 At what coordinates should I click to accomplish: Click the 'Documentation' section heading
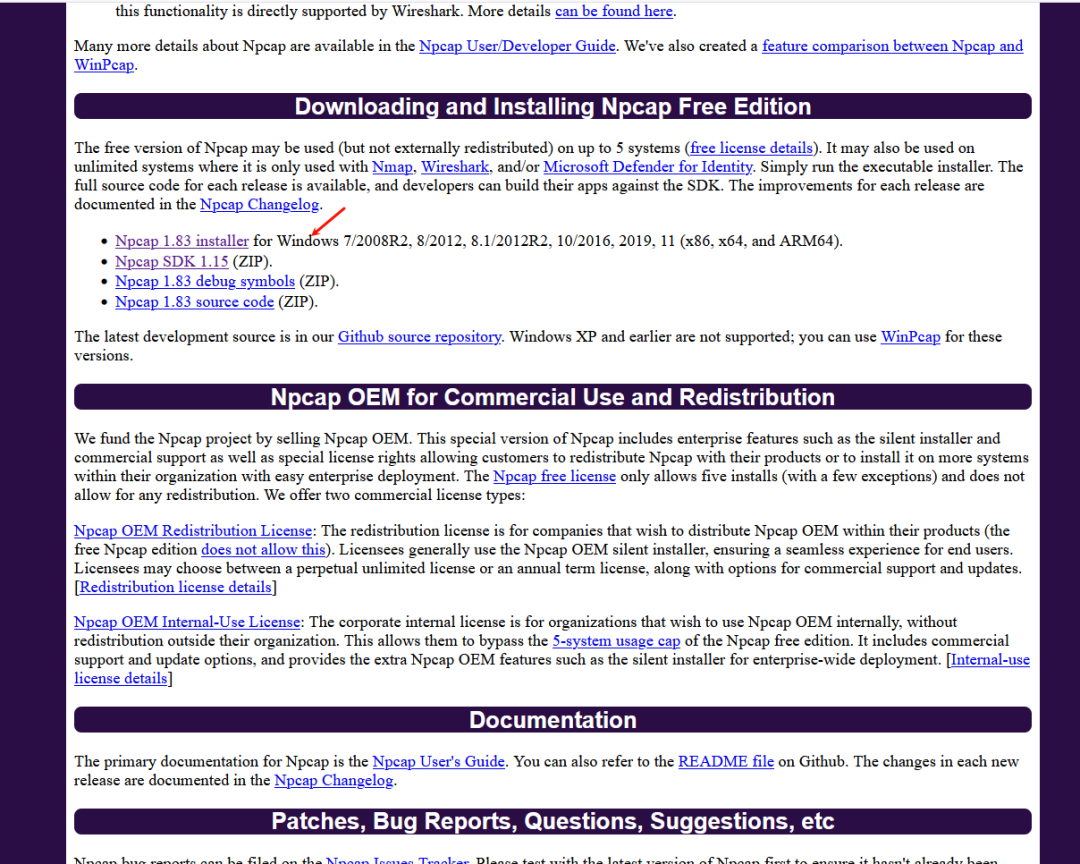point(553,720)
